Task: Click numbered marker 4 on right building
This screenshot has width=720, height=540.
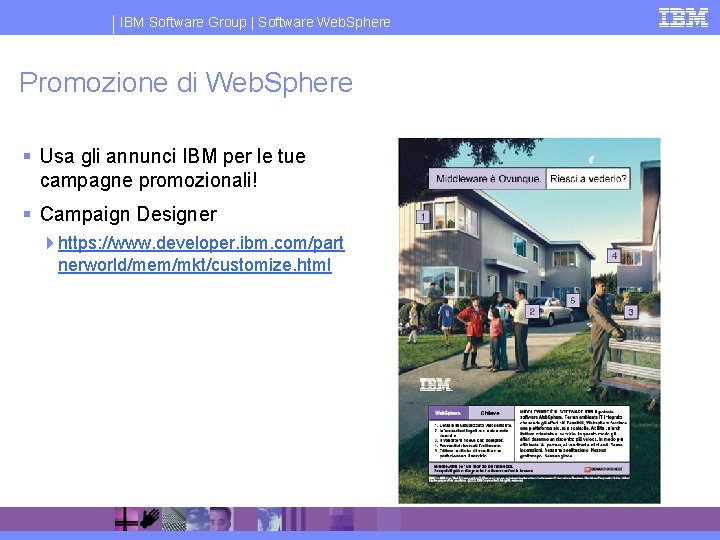Action: [x=614, y=255]
